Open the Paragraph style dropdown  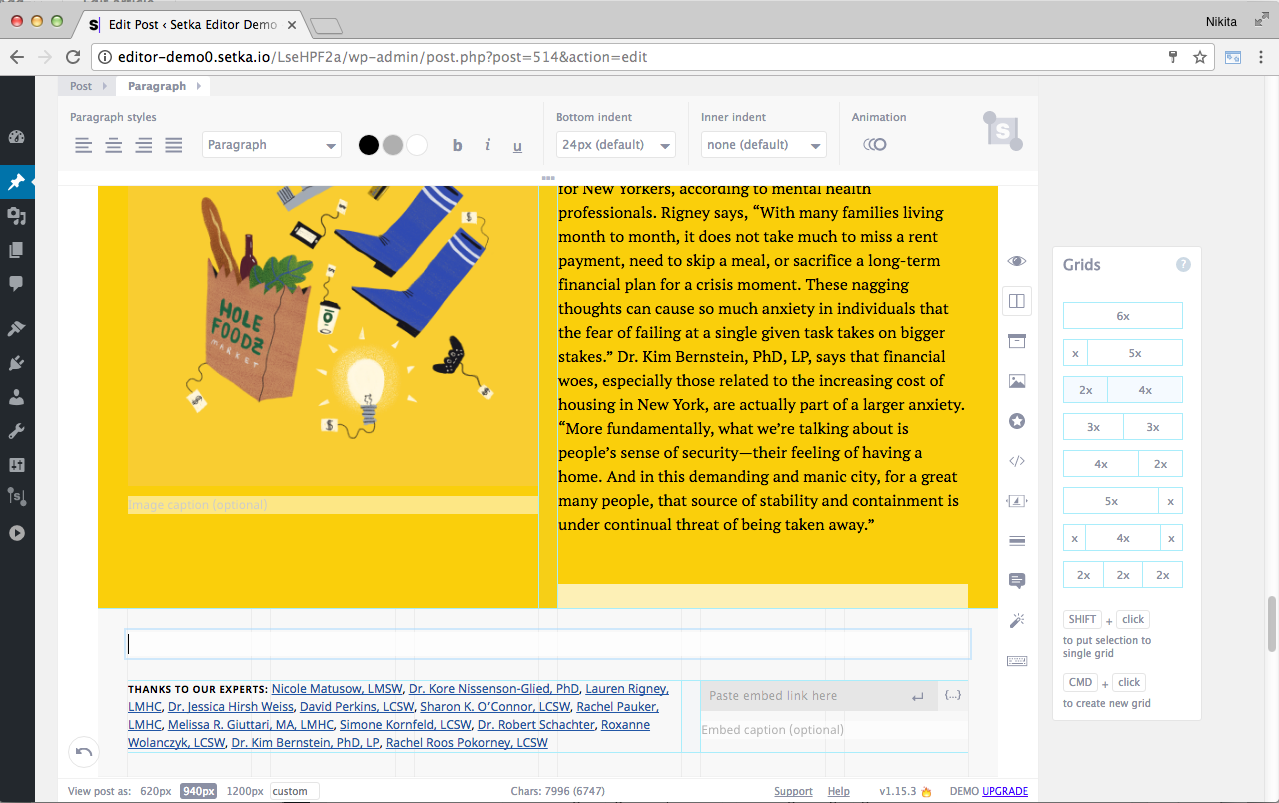(271, 144)
